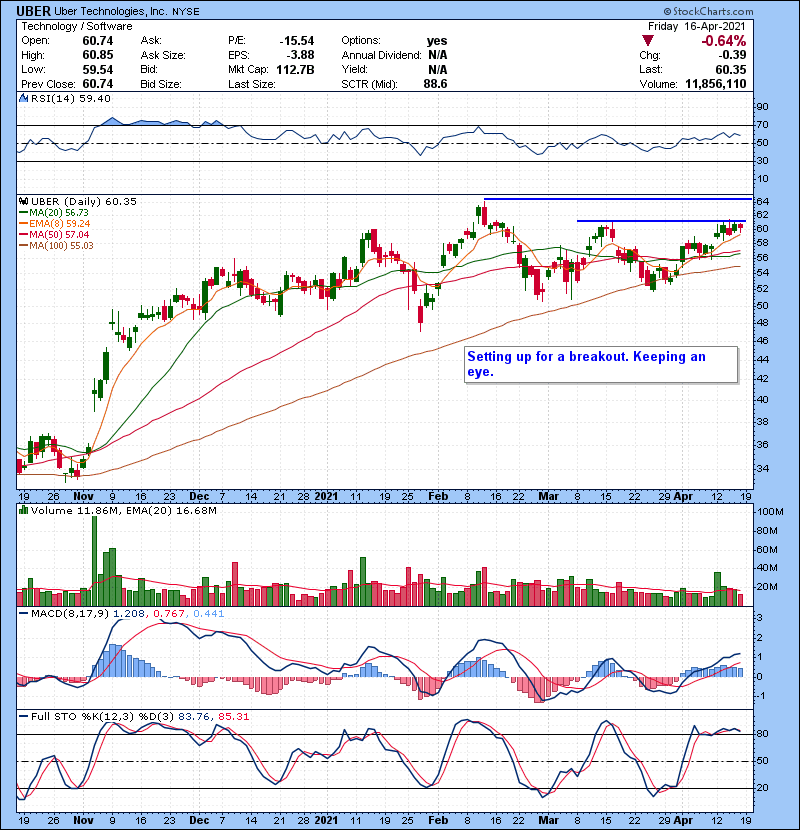Click the stochastic %D value 85.31
Screen dimensions: 800x830
(233, 717)
